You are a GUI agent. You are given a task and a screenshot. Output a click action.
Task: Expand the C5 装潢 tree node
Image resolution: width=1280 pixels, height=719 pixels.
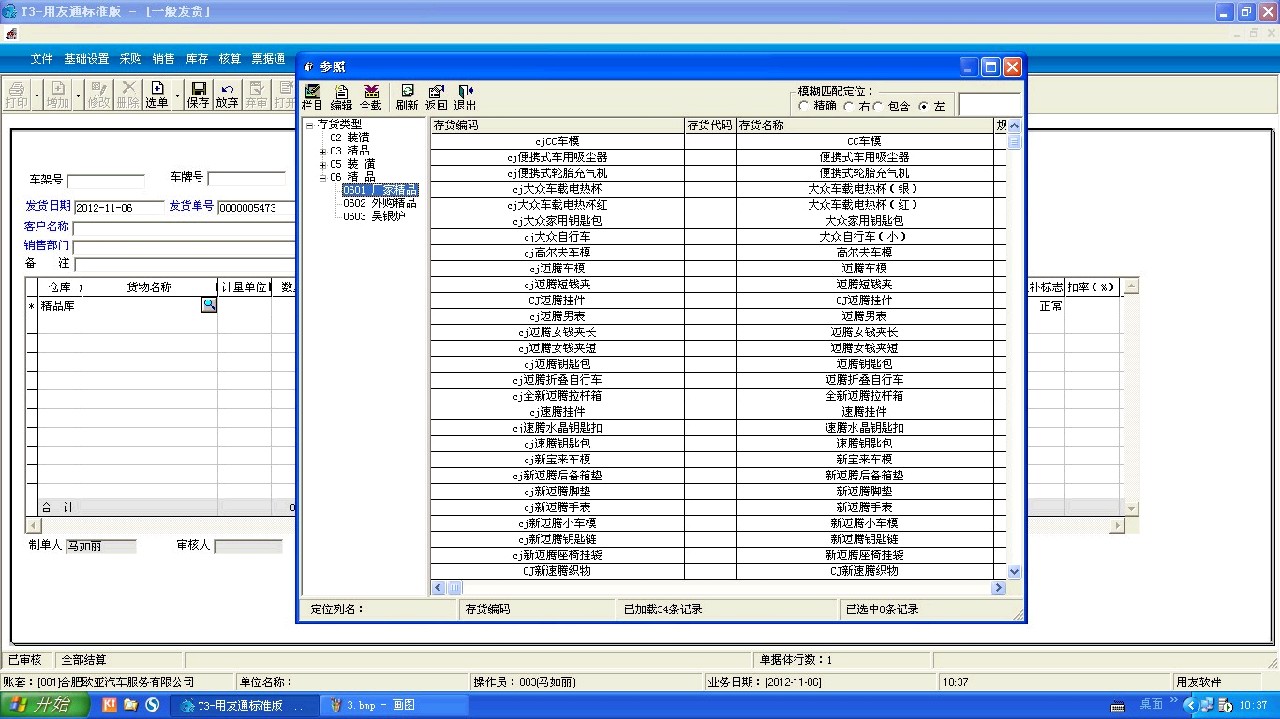(x=323, y=164)
